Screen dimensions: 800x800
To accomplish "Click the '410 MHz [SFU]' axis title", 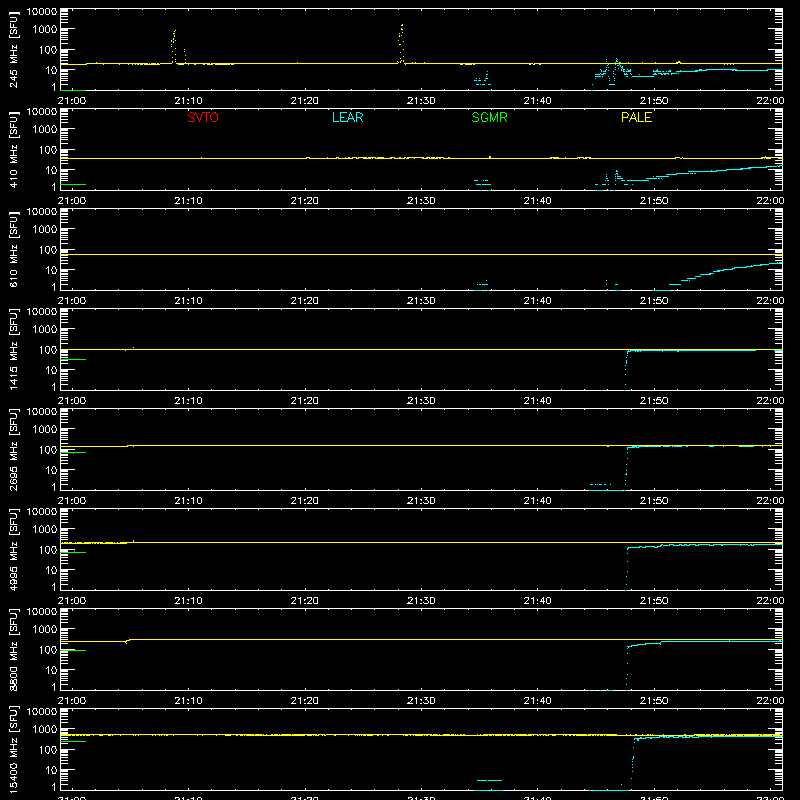I will [14, 149].
